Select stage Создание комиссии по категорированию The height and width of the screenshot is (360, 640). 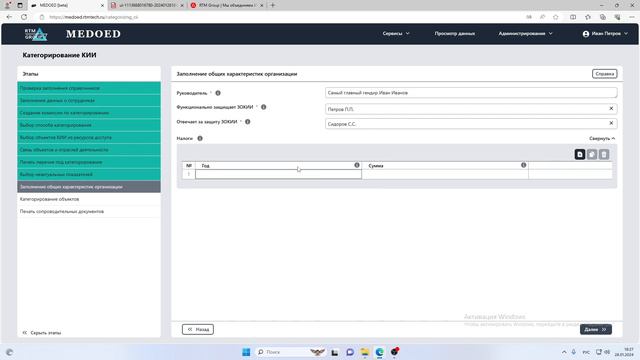click(89, 113)
